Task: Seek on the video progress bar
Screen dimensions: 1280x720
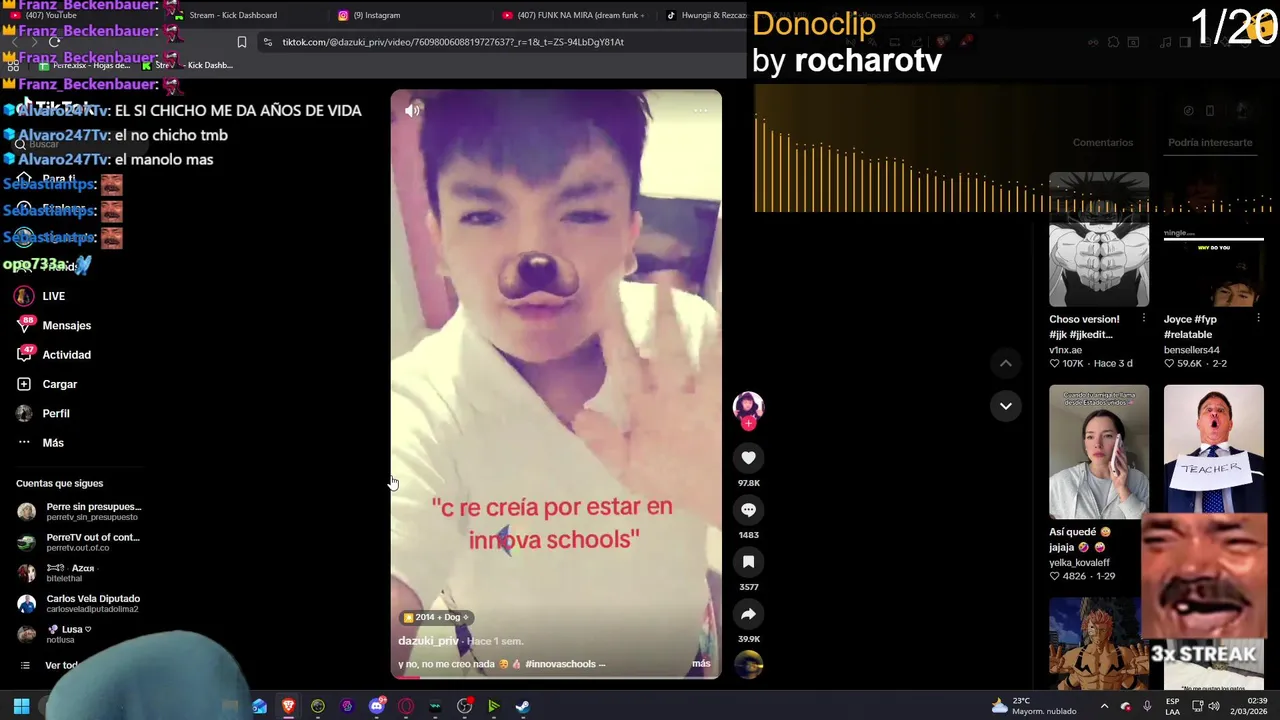Action: click(555, 677)
